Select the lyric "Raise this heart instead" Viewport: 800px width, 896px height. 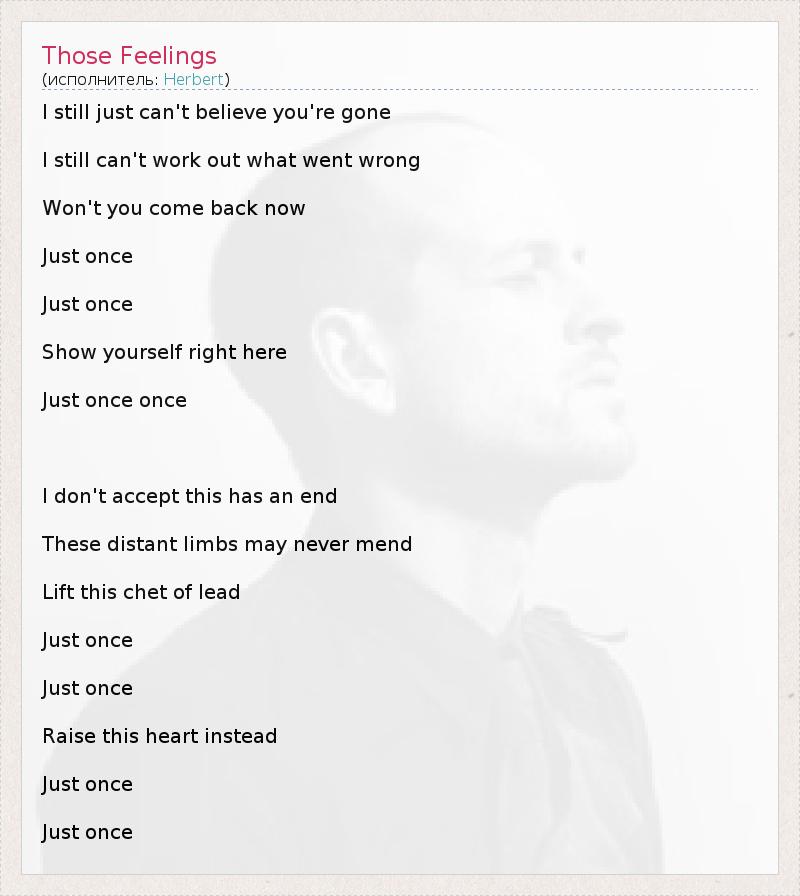click(x=159, y=736)
